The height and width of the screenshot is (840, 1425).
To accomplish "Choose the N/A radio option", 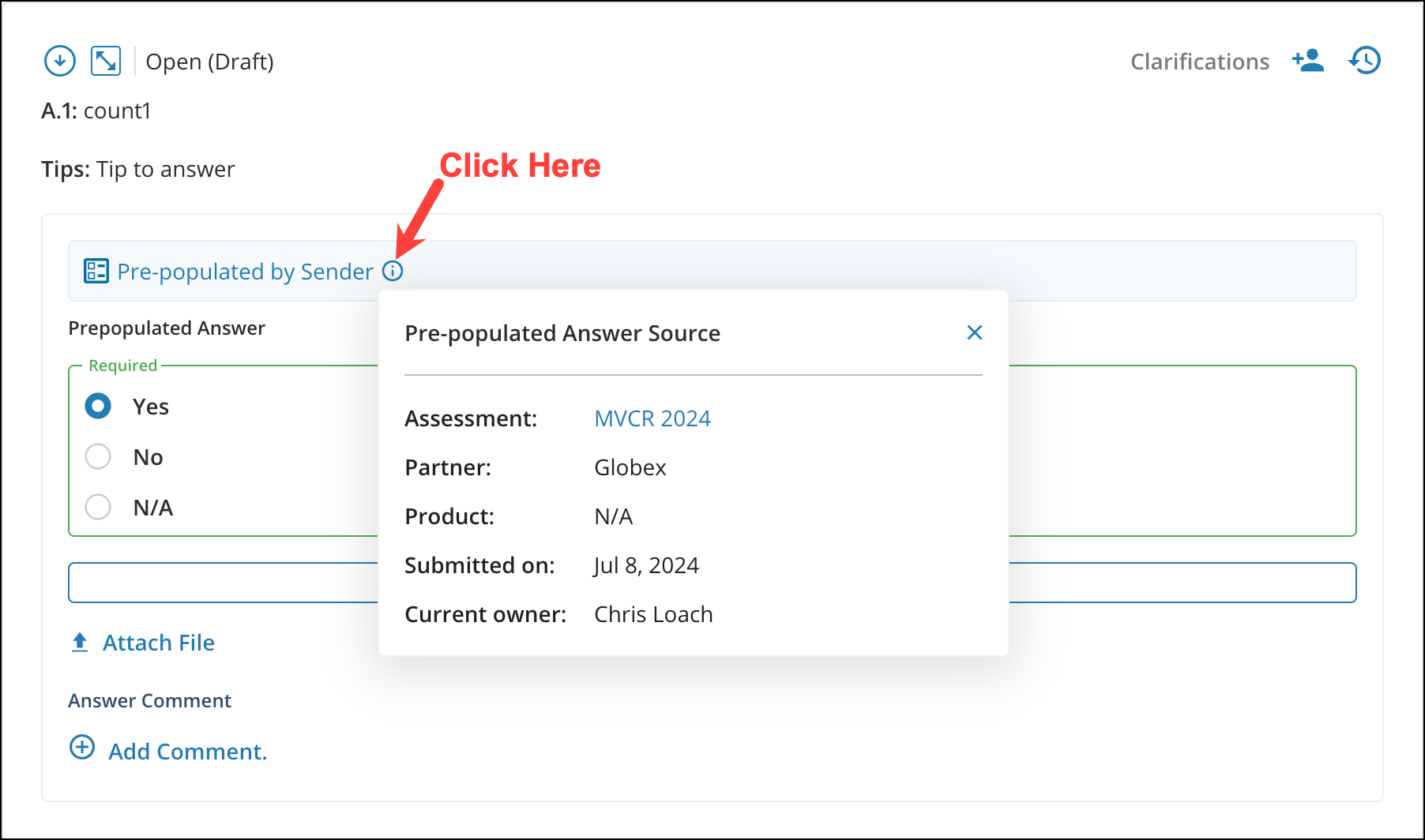I will [x=98, y=507].
